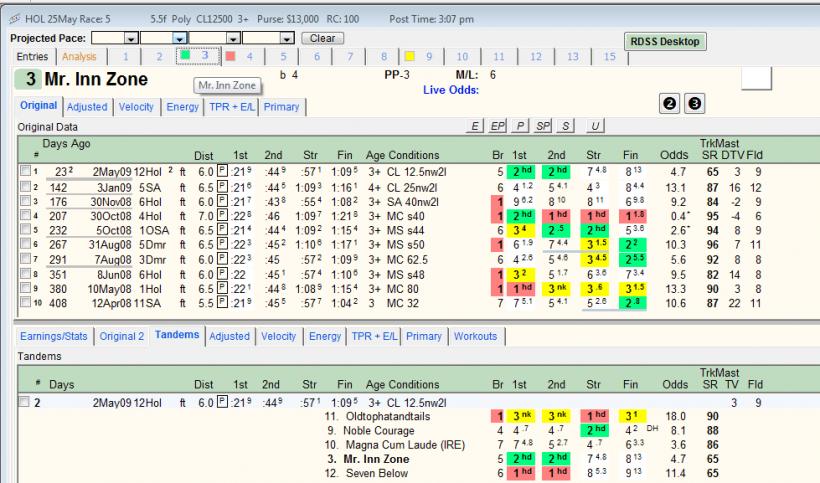
Task: Check the box for Tandems race 2
Action: (x=24, y=401)
